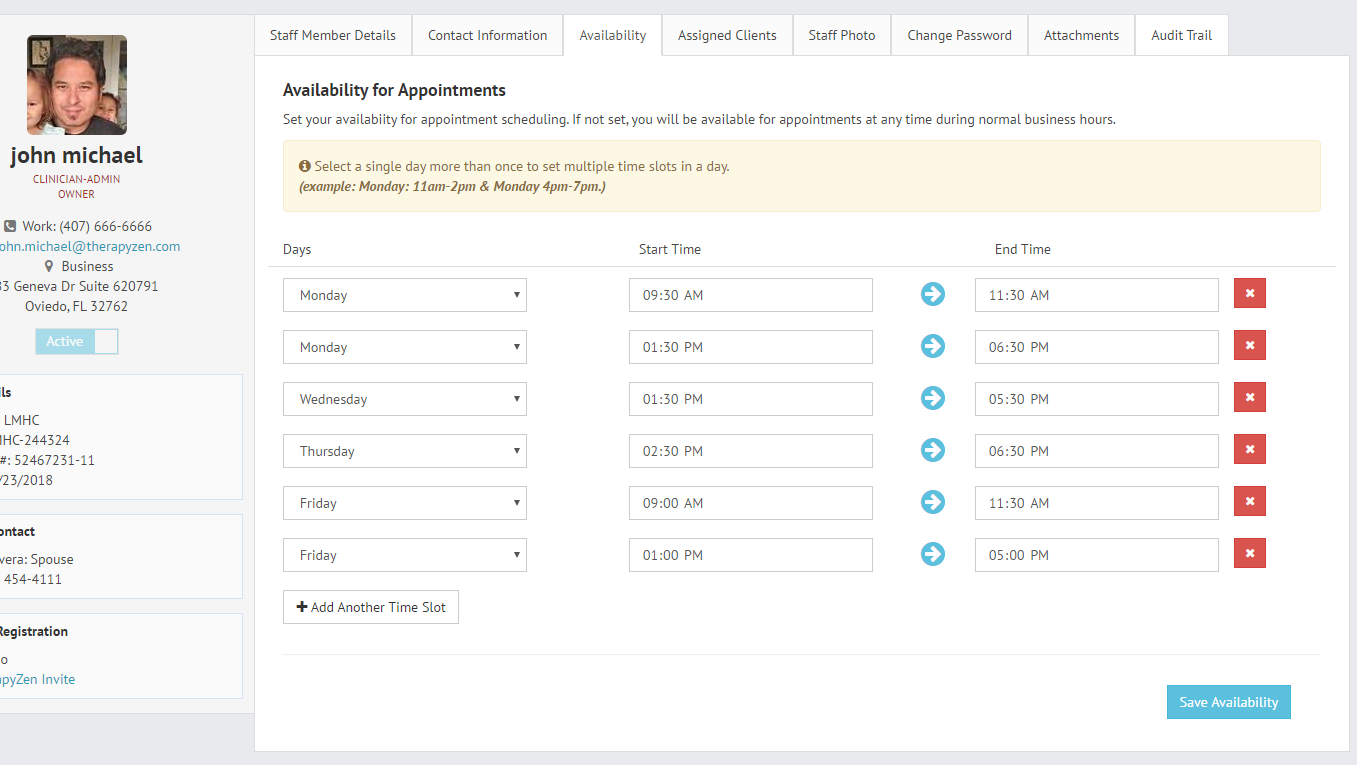This screenshot has height=765, width=1357.
Task: Click the TherapyZen Invite link
Action: (37, 679)
